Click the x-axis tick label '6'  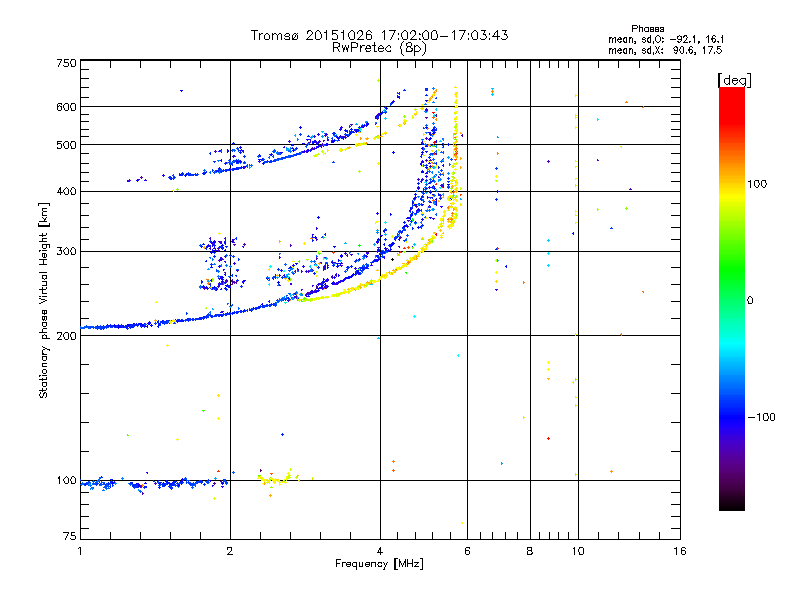click(467, 551)
